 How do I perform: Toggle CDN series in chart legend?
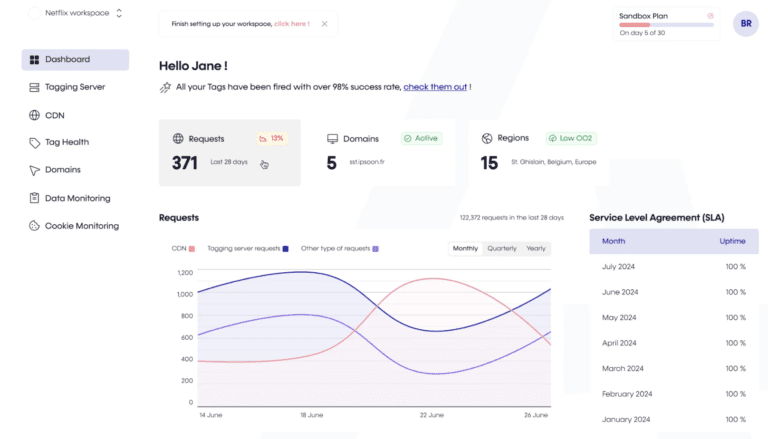pyautogui.click(x=182, y=248)
